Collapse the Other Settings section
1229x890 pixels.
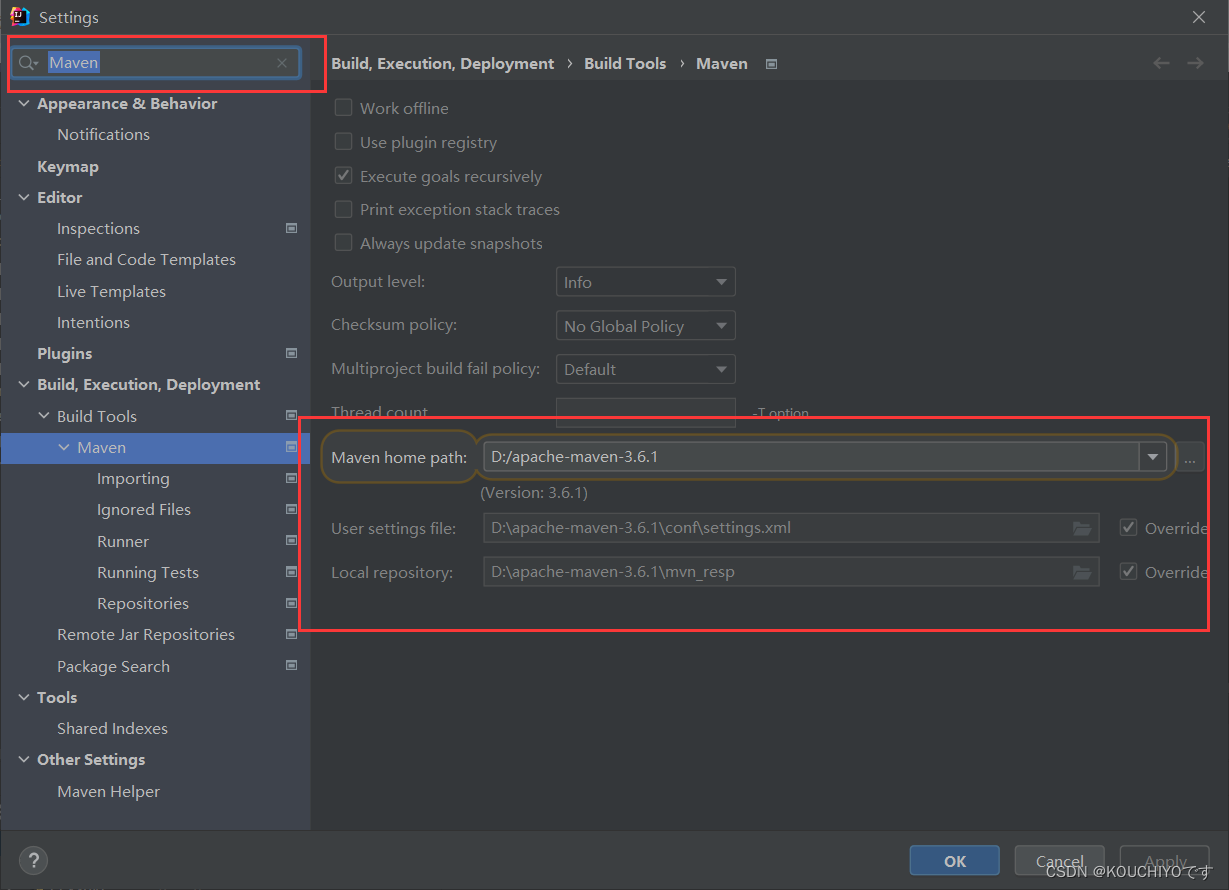click(24, 760)
